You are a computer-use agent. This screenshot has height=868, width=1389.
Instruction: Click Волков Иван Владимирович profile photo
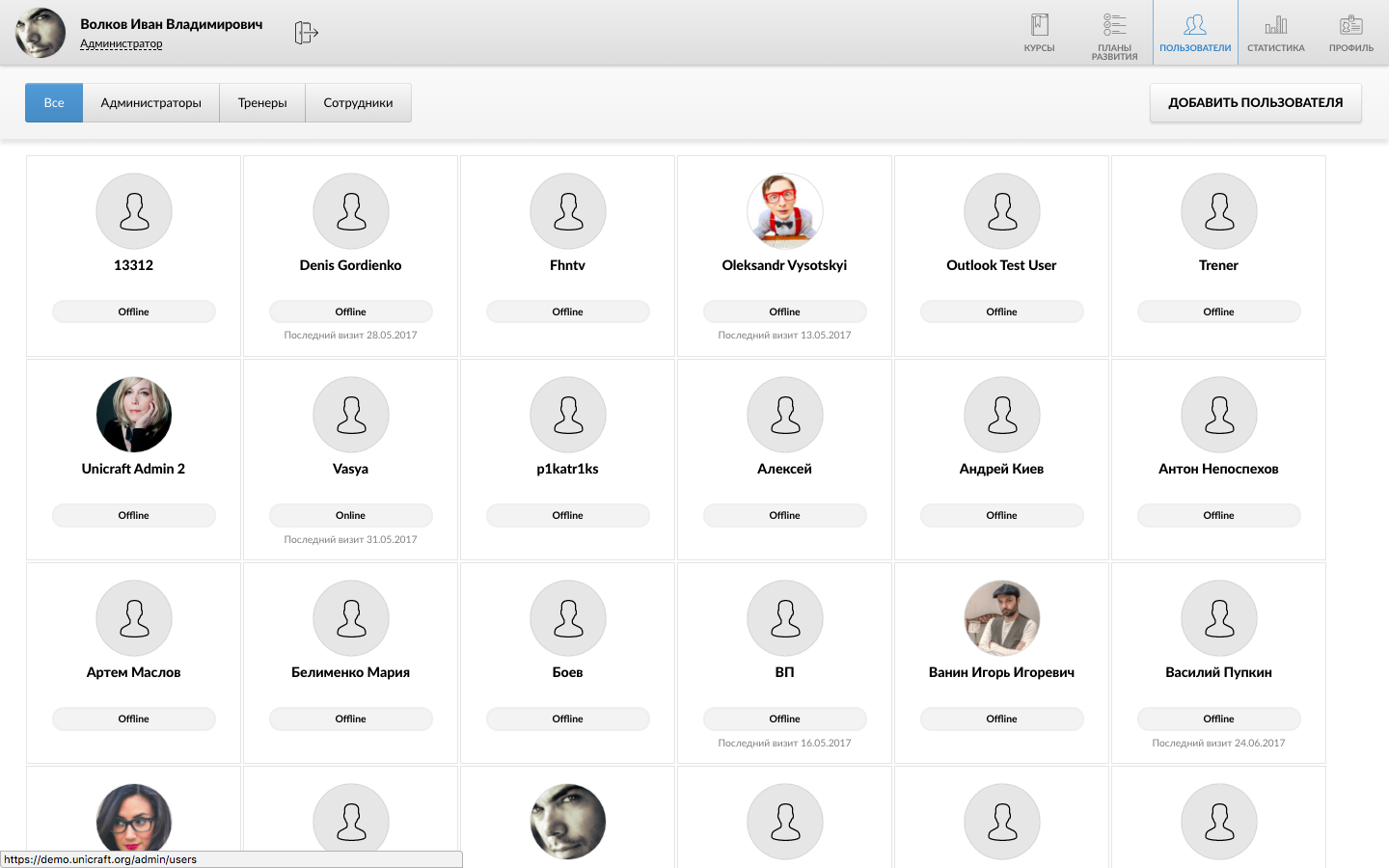coord(41,33)
